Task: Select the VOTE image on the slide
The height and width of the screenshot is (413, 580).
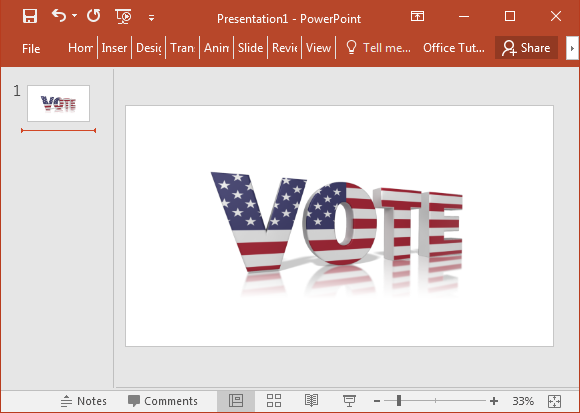Action: [336, 233]
